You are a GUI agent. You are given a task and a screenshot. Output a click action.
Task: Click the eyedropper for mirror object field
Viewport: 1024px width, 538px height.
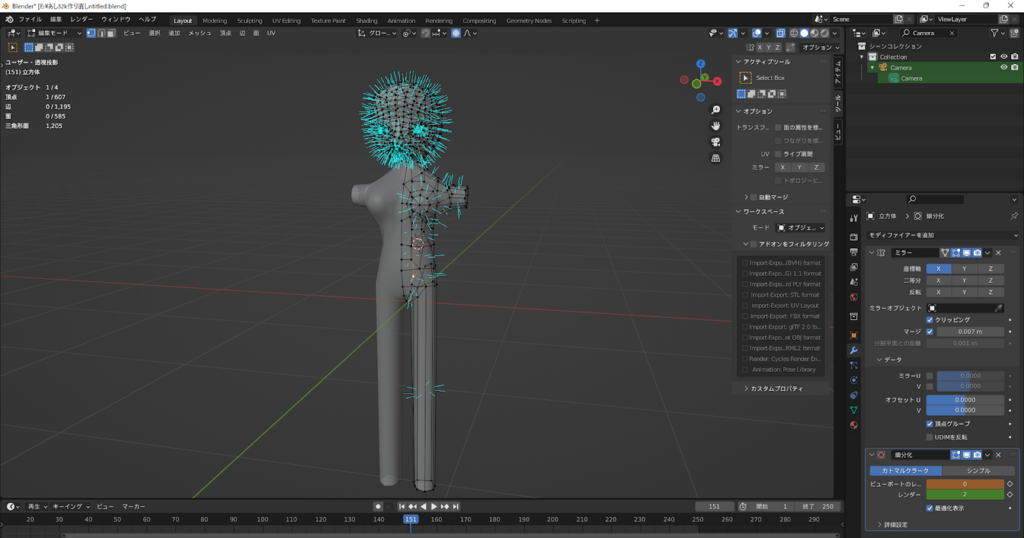[x=998, y=308]
